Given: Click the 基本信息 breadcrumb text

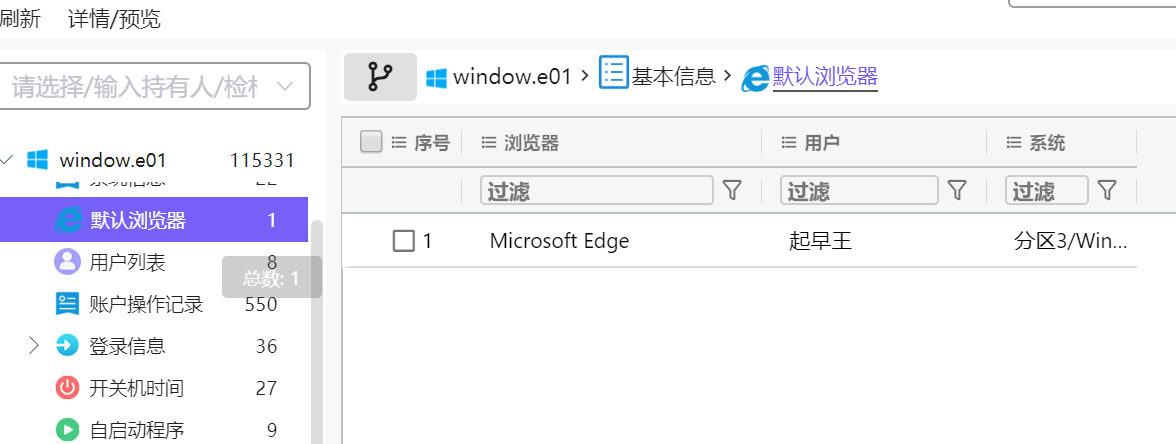Looking at the screenshot, I should (673, 77).
